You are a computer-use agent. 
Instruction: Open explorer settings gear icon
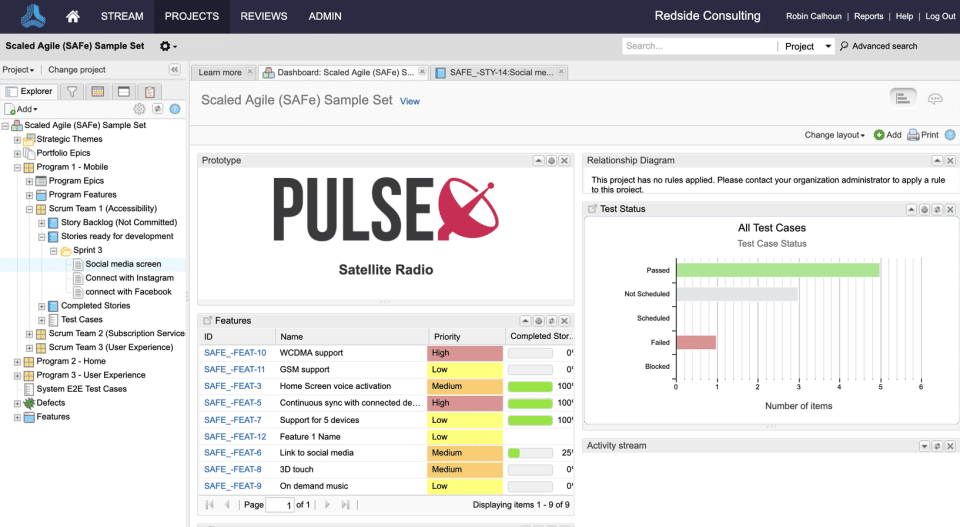click(x=140, y=109)
